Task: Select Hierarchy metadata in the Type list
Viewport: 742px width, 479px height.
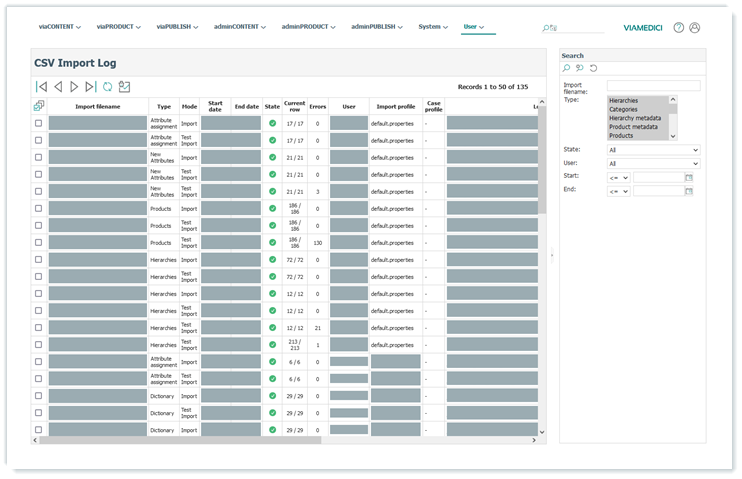Action: point(634,118)
